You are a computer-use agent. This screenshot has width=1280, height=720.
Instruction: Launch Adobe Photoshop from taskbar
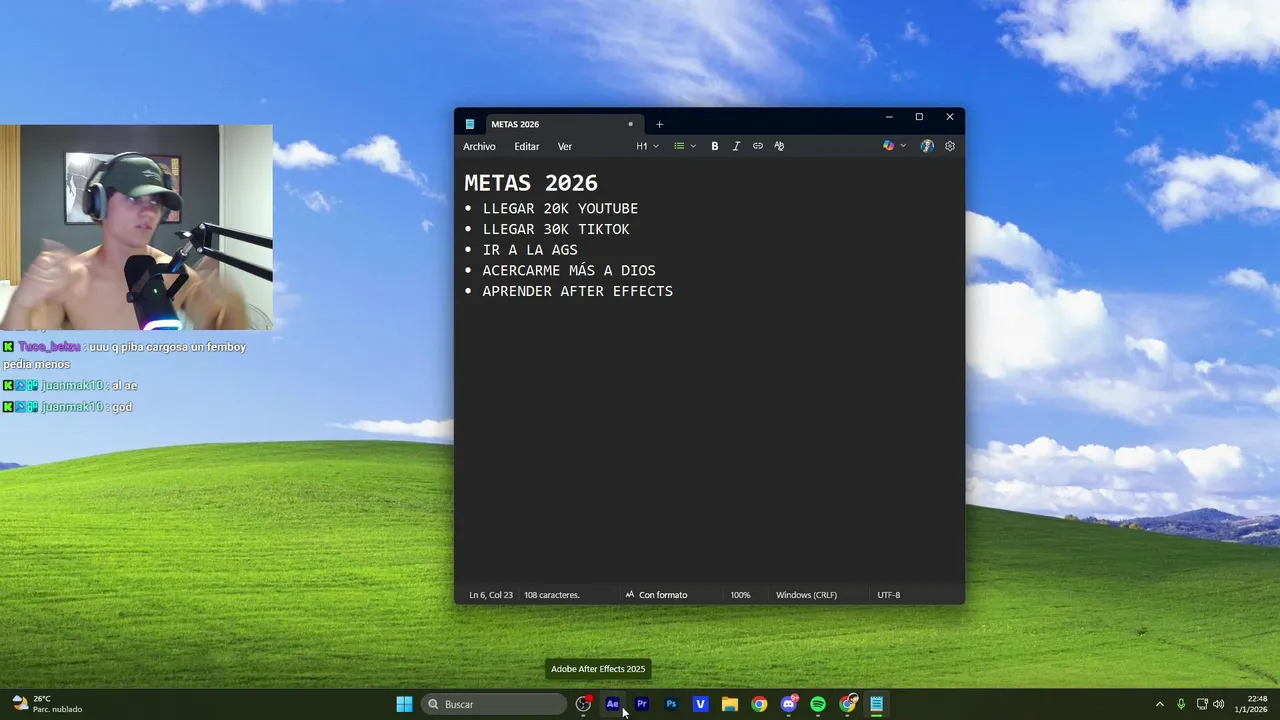coord(671,704)
